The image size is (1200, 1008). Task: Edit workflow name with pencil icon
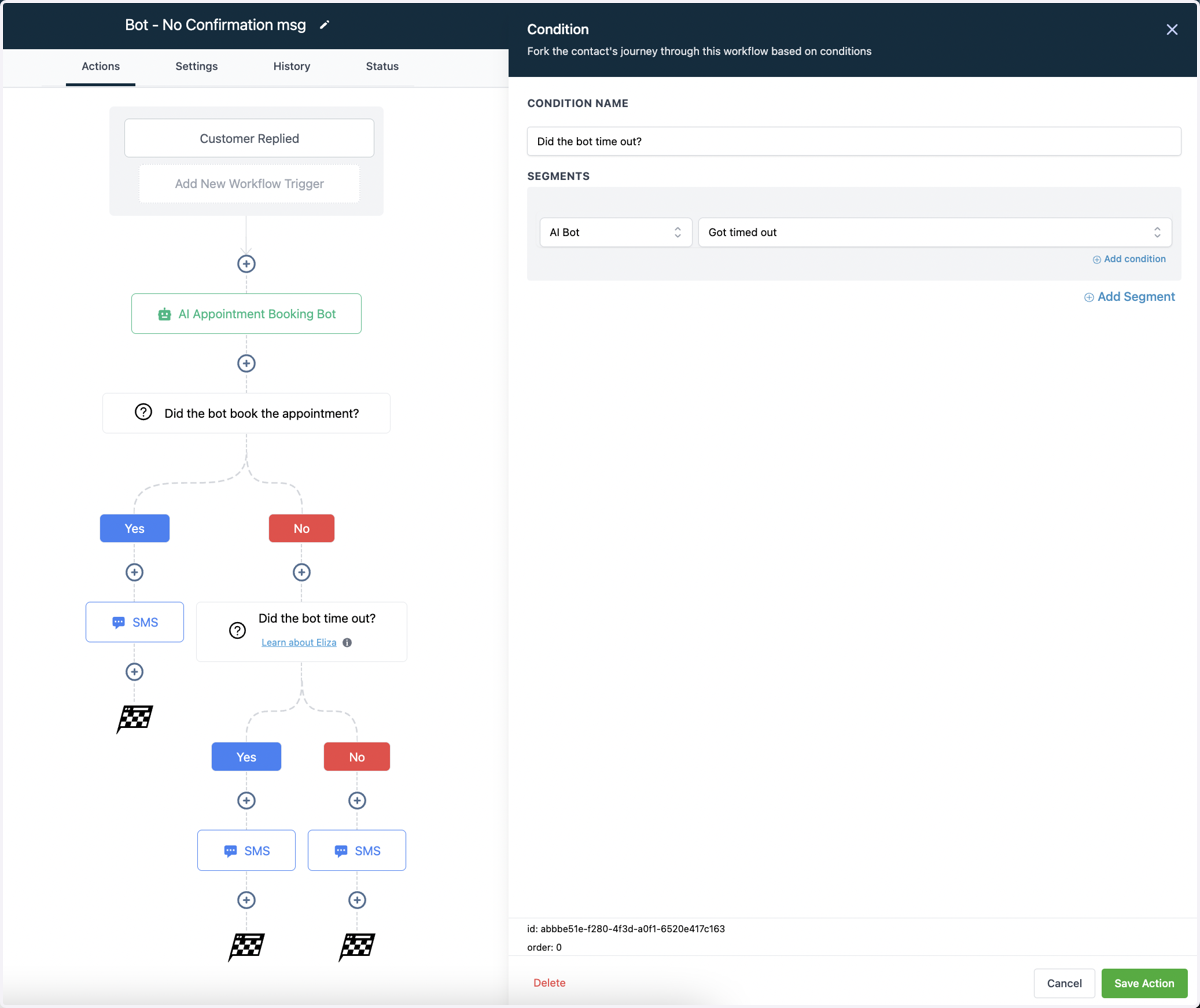point(324,25)
